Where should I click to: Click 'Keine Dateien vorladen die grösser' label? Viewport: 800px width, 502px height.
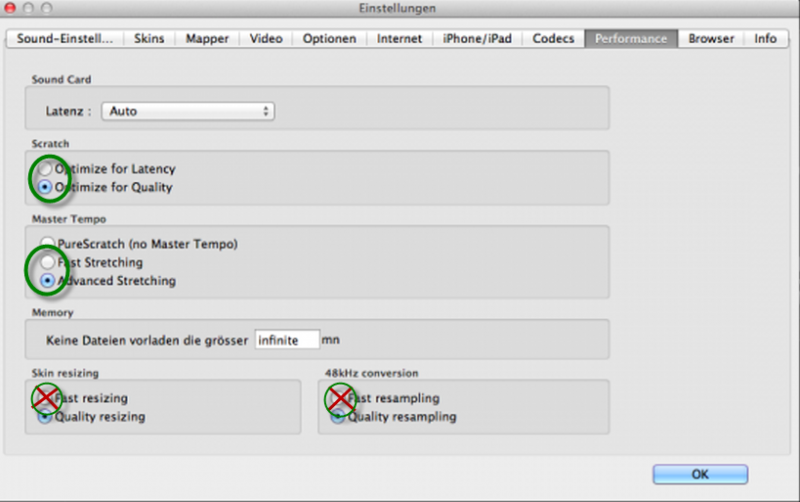pyautogui.click(x=147, y=340)
